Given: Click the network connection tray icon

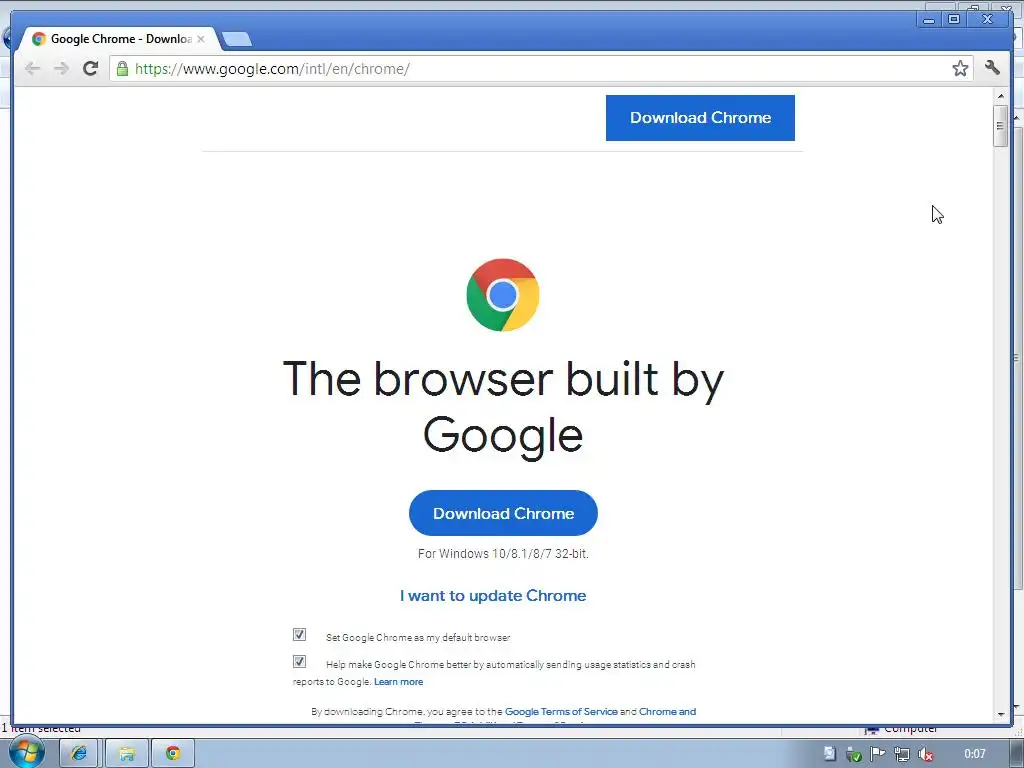Looking at the screenshot, I should (x=902, y=754).
